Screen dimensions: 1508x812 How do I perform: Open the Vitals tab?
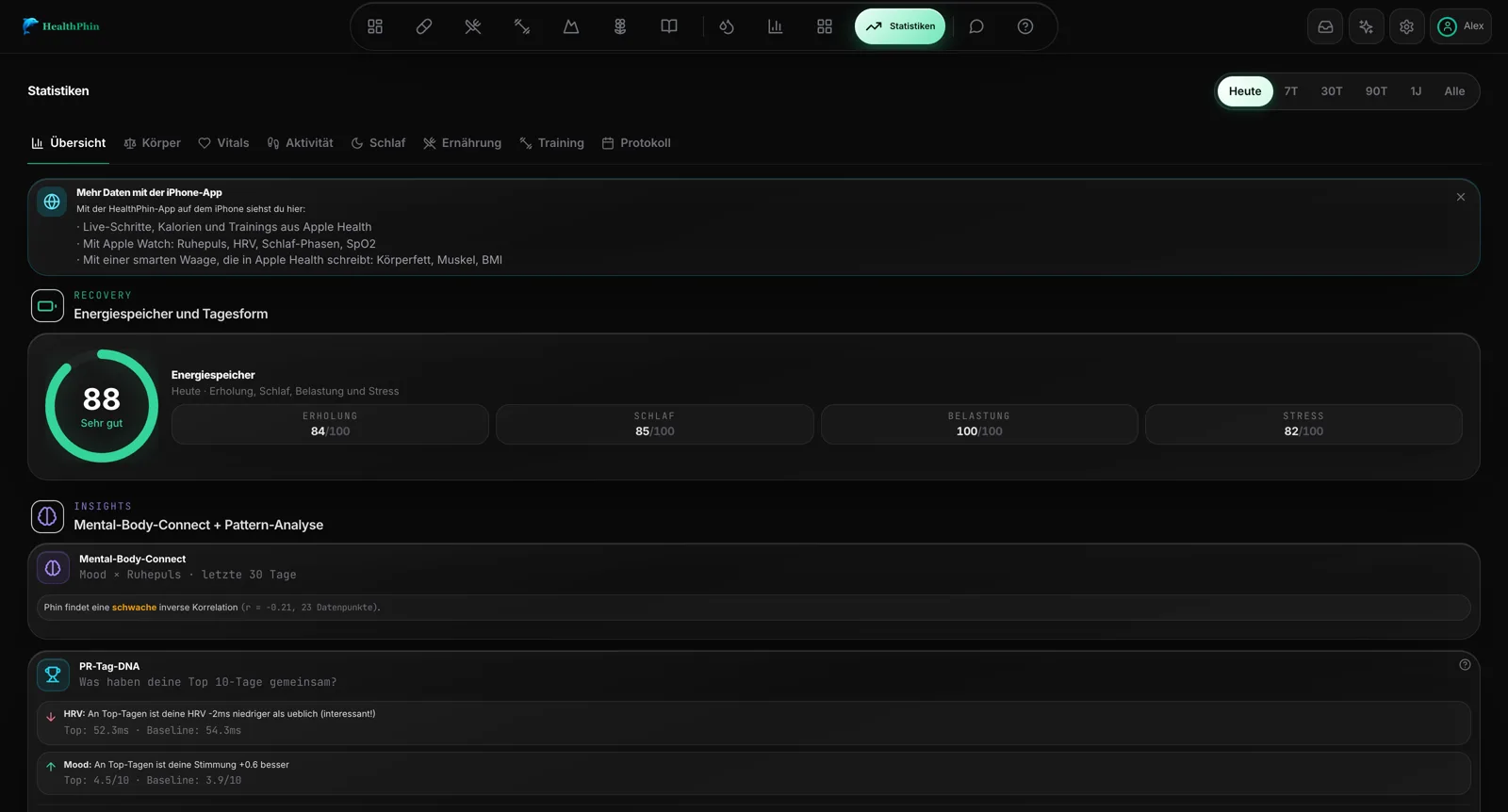[224, 143]
